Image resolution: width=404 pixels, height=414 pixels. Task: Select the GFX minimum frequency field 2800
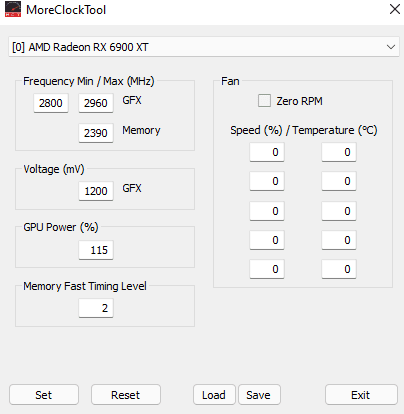click(x=51, y=103)
